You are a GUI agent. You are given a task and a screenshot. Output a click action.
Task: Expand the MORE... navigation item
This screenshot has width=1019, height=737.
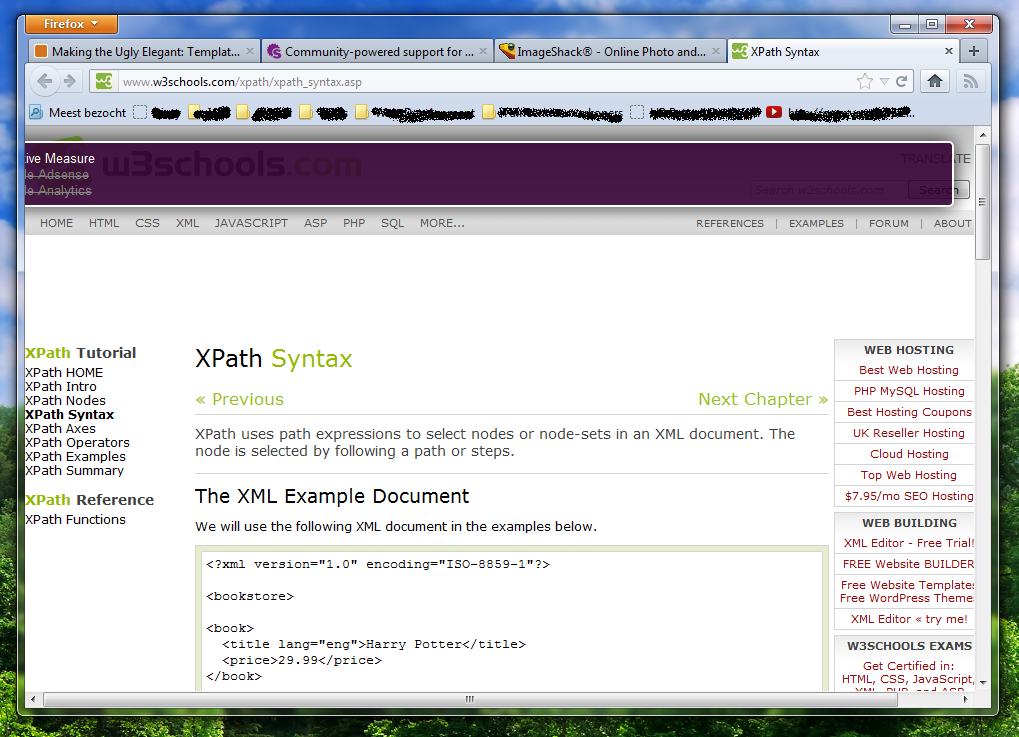[x=442, y=223]
